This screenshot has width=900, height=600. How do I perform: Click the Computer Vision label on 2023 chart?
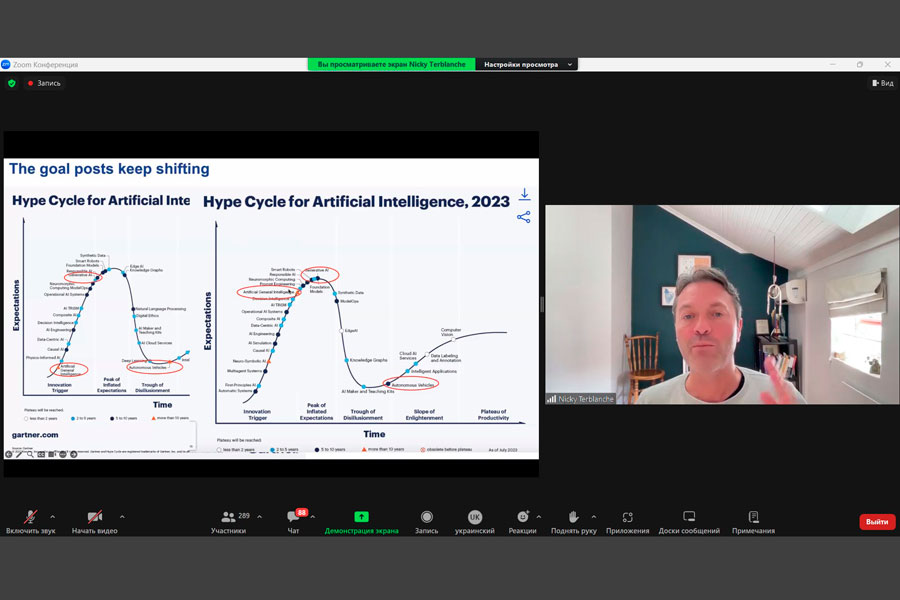click(x=451, y=332)
